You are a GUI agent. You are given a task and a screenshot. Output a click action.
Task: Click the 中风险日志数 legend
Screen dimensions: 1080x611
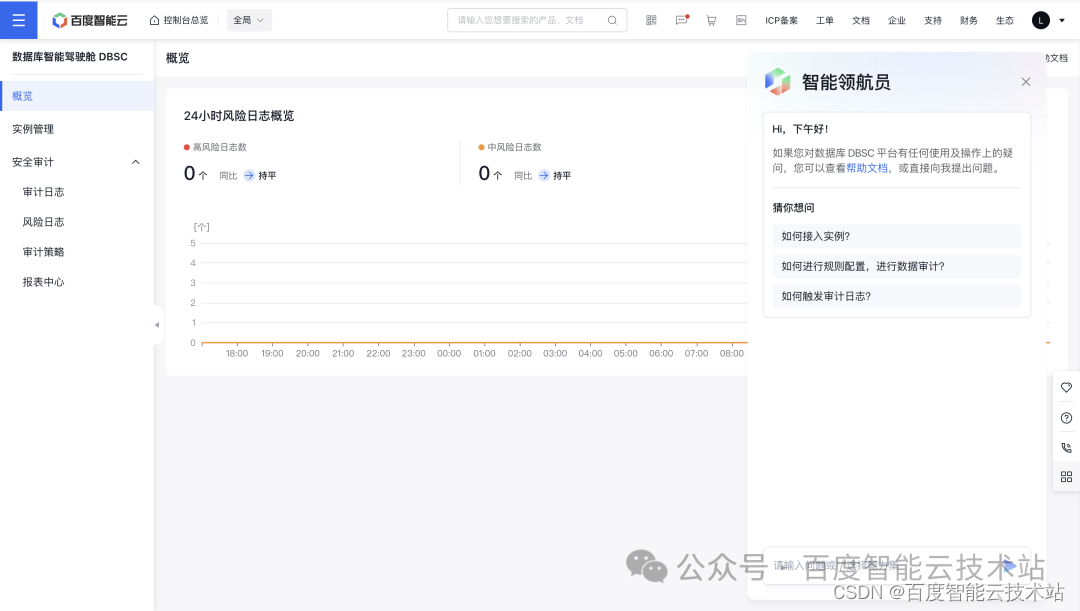[x=510, y=147]
